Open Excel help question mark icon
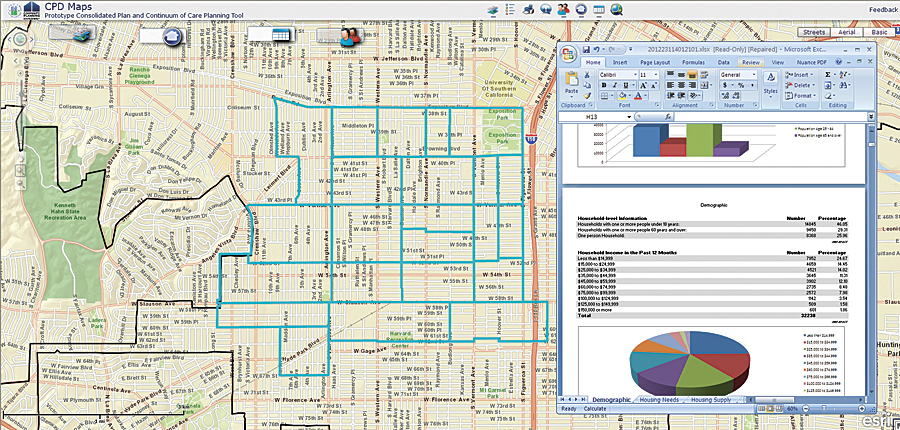This screenshot has height=430, width=900. [x=839, y=61]
